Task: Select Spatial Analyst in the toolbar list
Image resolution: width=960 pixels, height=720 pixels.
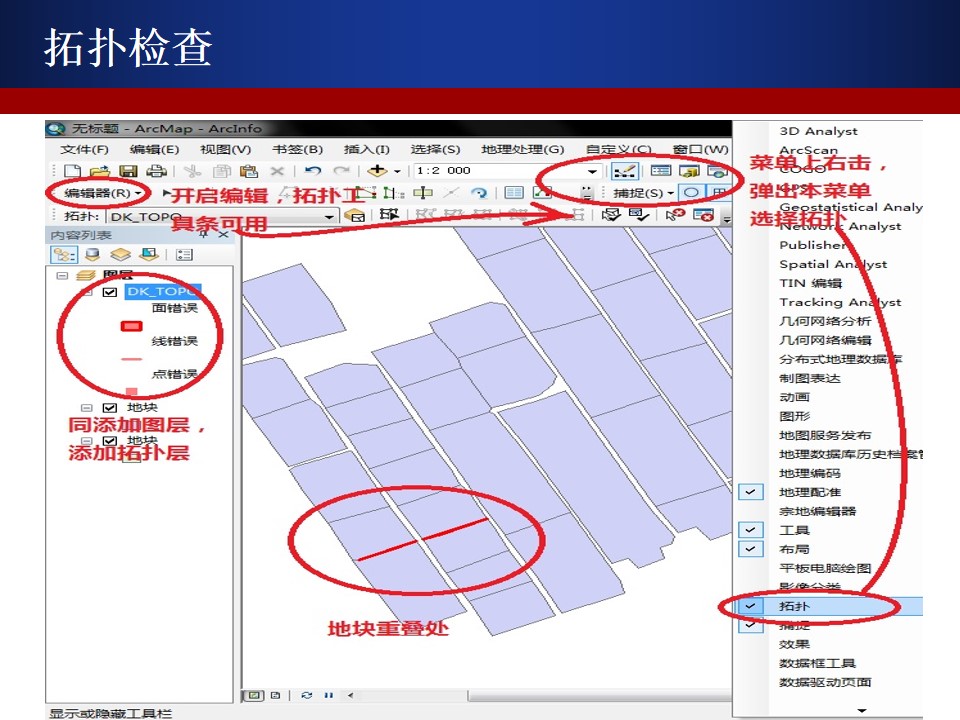Action: pyautogui.click(x=833, y=264)
